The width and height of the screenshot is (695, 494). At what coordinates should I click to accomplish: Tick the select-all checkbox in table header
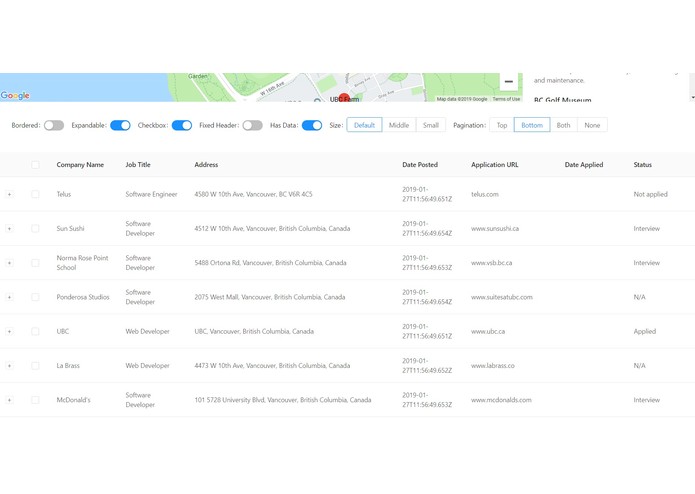click(35, 165)
